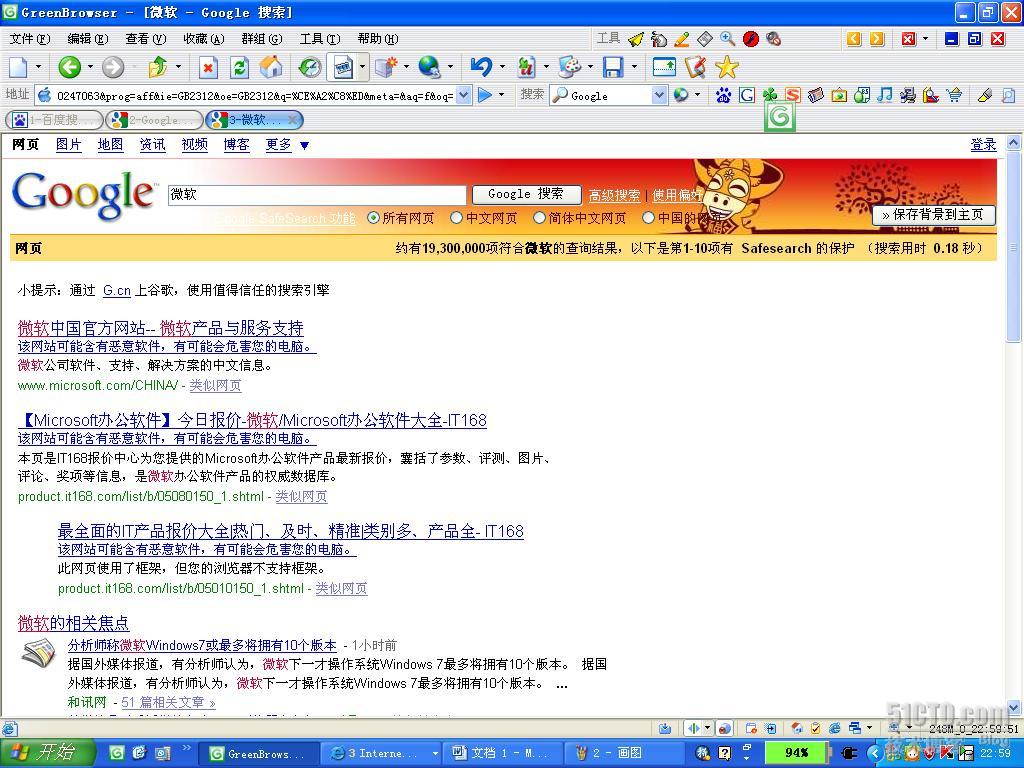Viewport: 1024px width, 768px height.
Task: Select the 中文网页 radio button
Action: (x=456, y=218)
